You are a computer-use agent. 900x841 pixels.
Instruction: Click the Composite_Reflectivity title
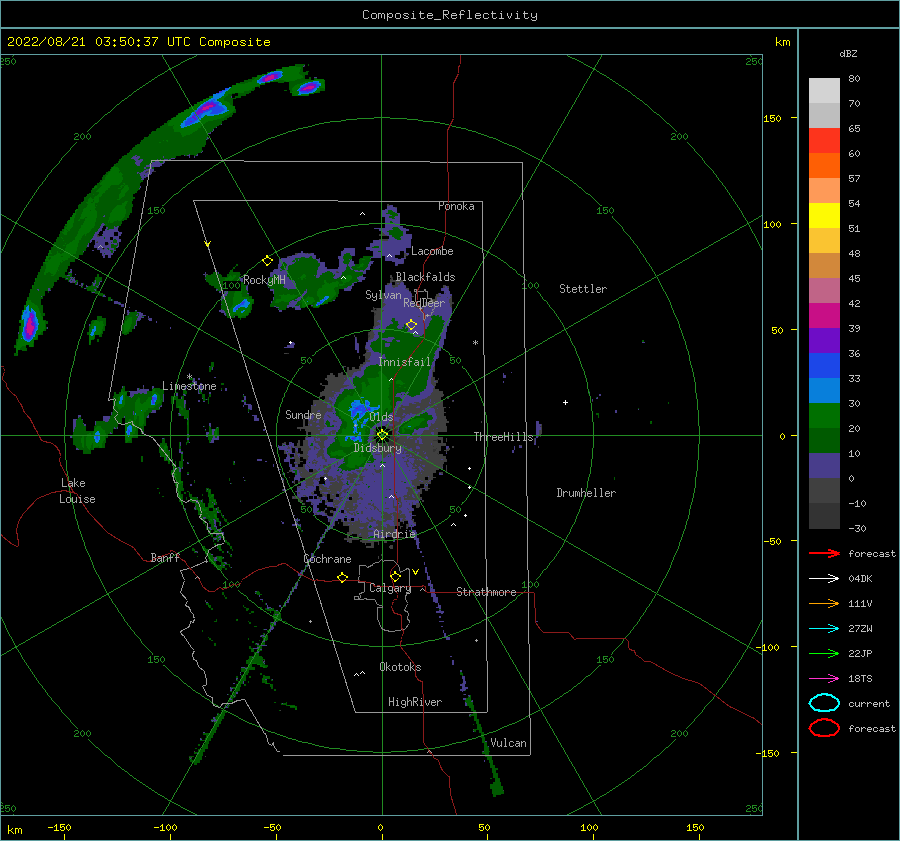point(450,15)
